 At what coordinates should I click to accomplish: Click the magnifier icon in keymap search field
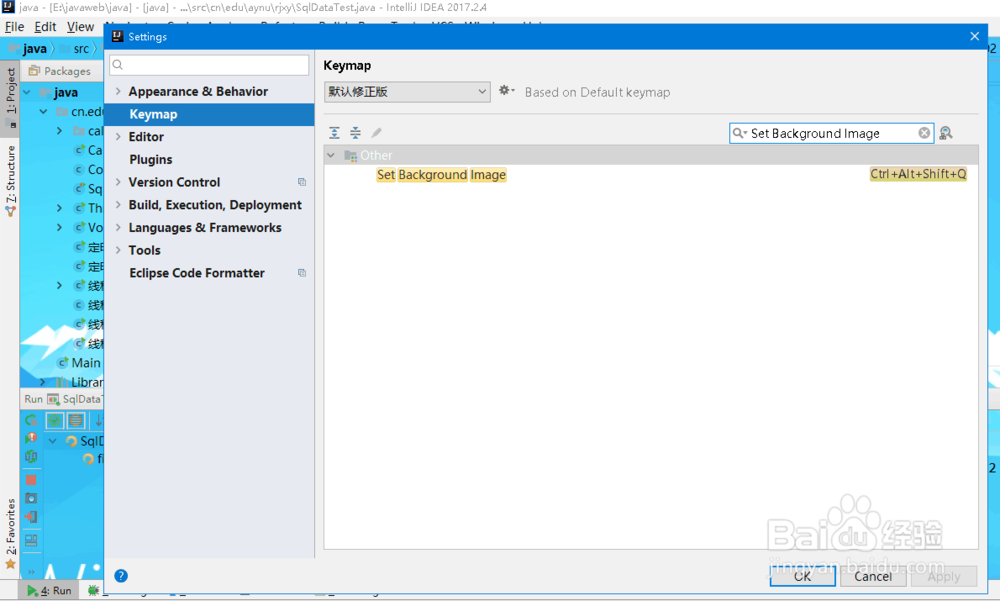(x=739, y=133)
